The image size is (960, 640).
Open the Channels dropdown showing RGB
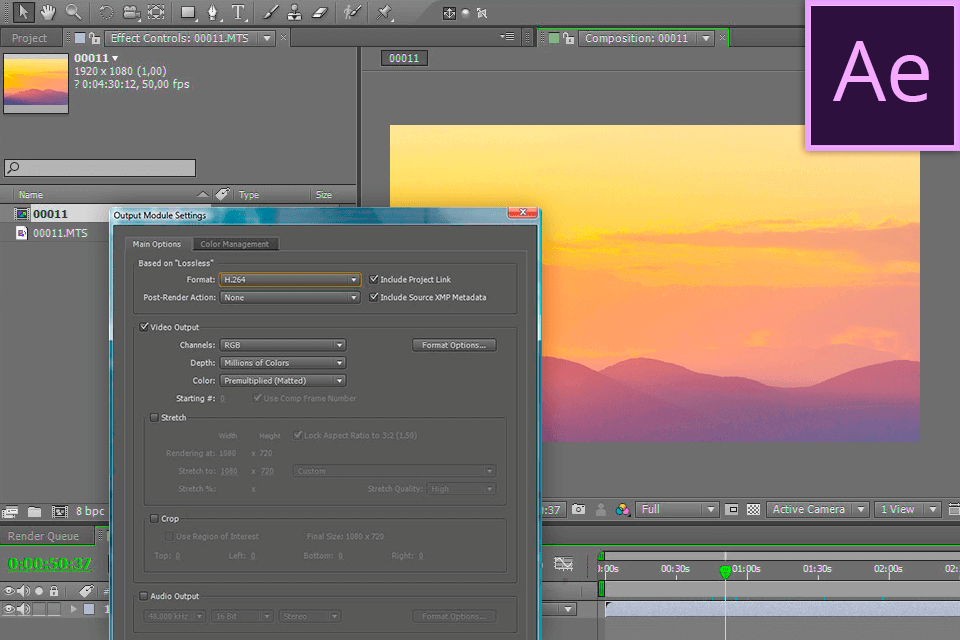coord(283,345)
